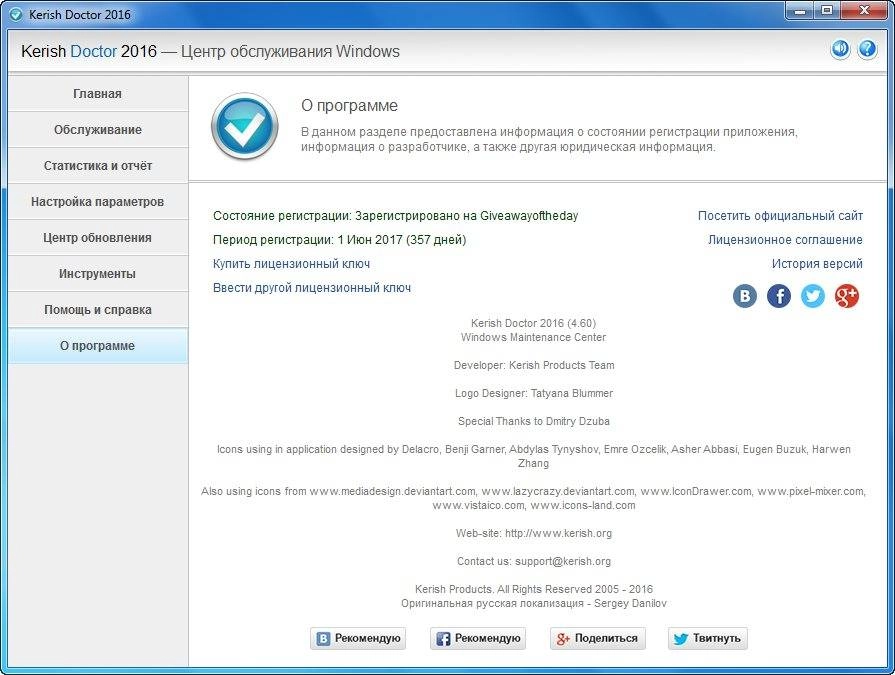The height and width of the screenshot is (675, 895).
Task: Open Помощь и справка section
Action: point(98,309)
